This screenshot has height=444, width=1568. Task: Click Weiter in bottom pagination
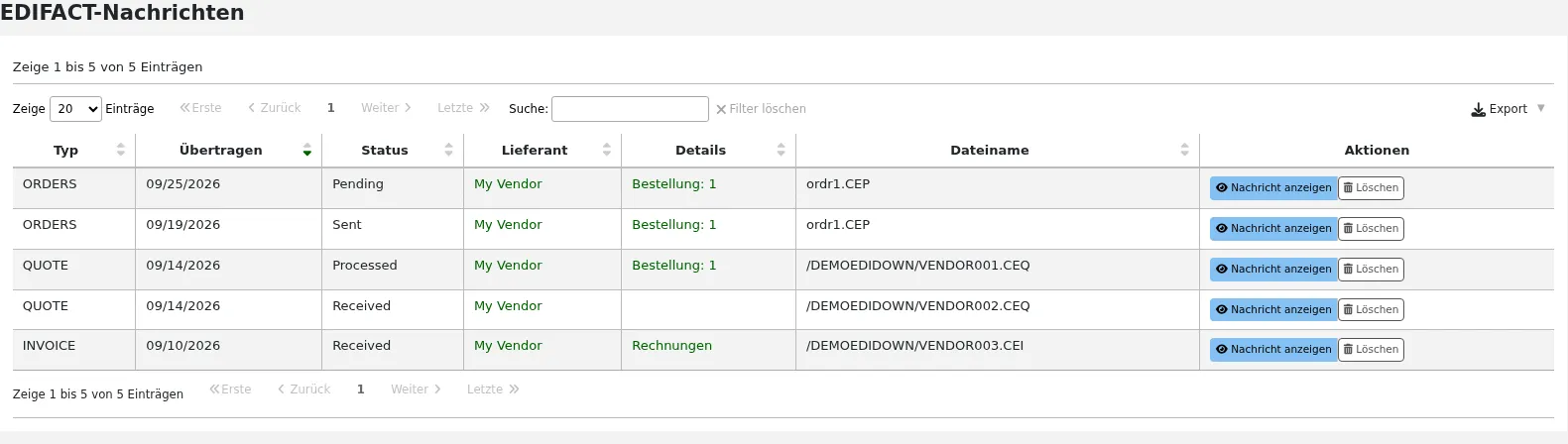coord(416,389)
